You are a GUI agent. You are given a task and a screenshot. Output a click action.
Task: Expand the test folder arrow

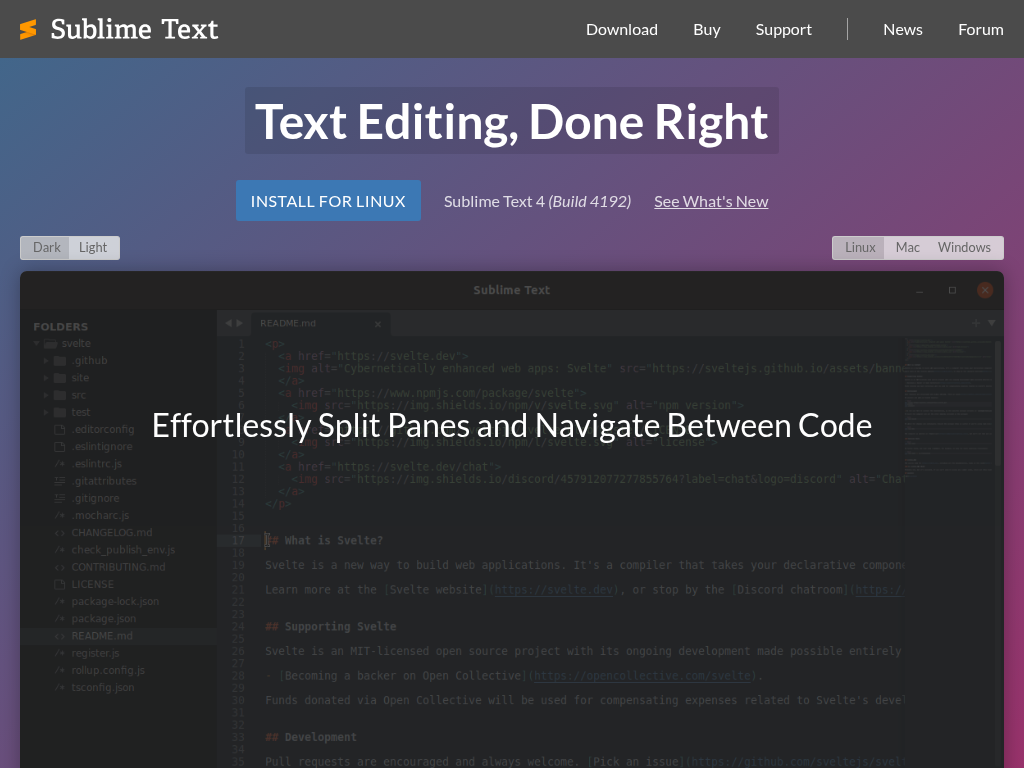point(46,412)
